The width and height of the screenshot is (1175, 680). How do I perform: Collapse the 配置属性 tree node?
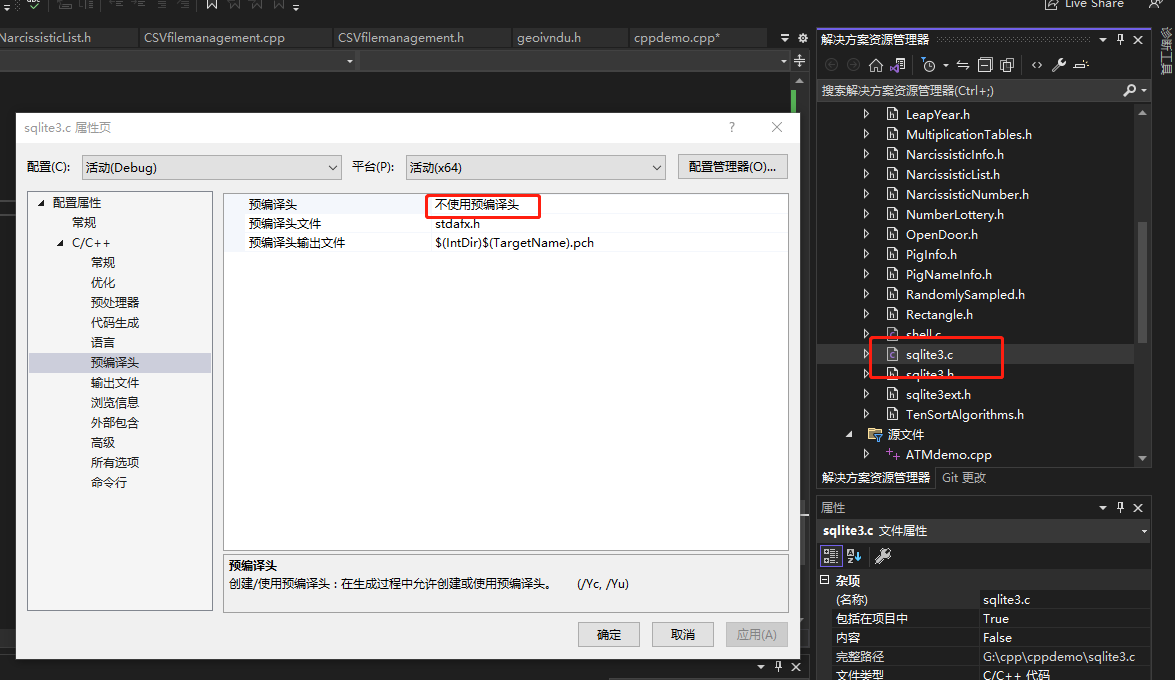[x=41, y=203]
